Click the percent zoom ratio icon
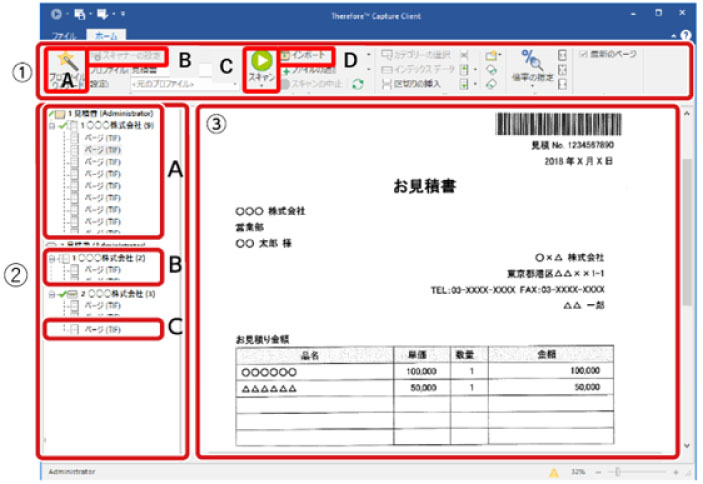The height and width of the screenshot is (484, 703). pos(532,59)
